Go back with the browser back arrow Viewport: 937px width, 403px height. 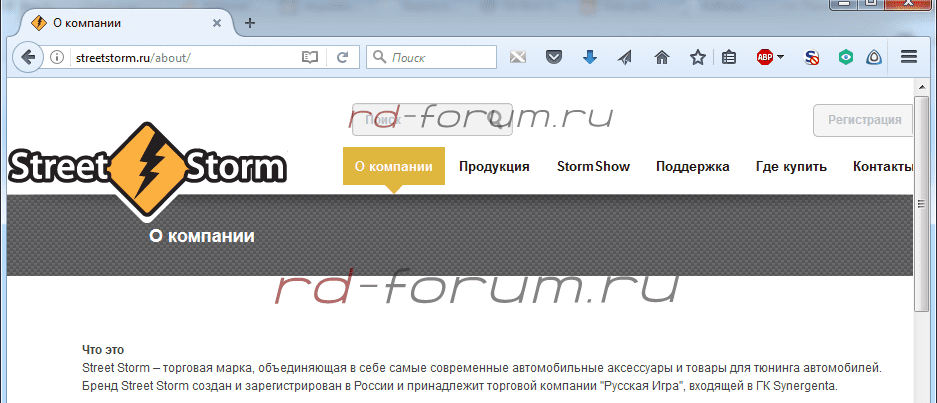(x=26, y=57)
